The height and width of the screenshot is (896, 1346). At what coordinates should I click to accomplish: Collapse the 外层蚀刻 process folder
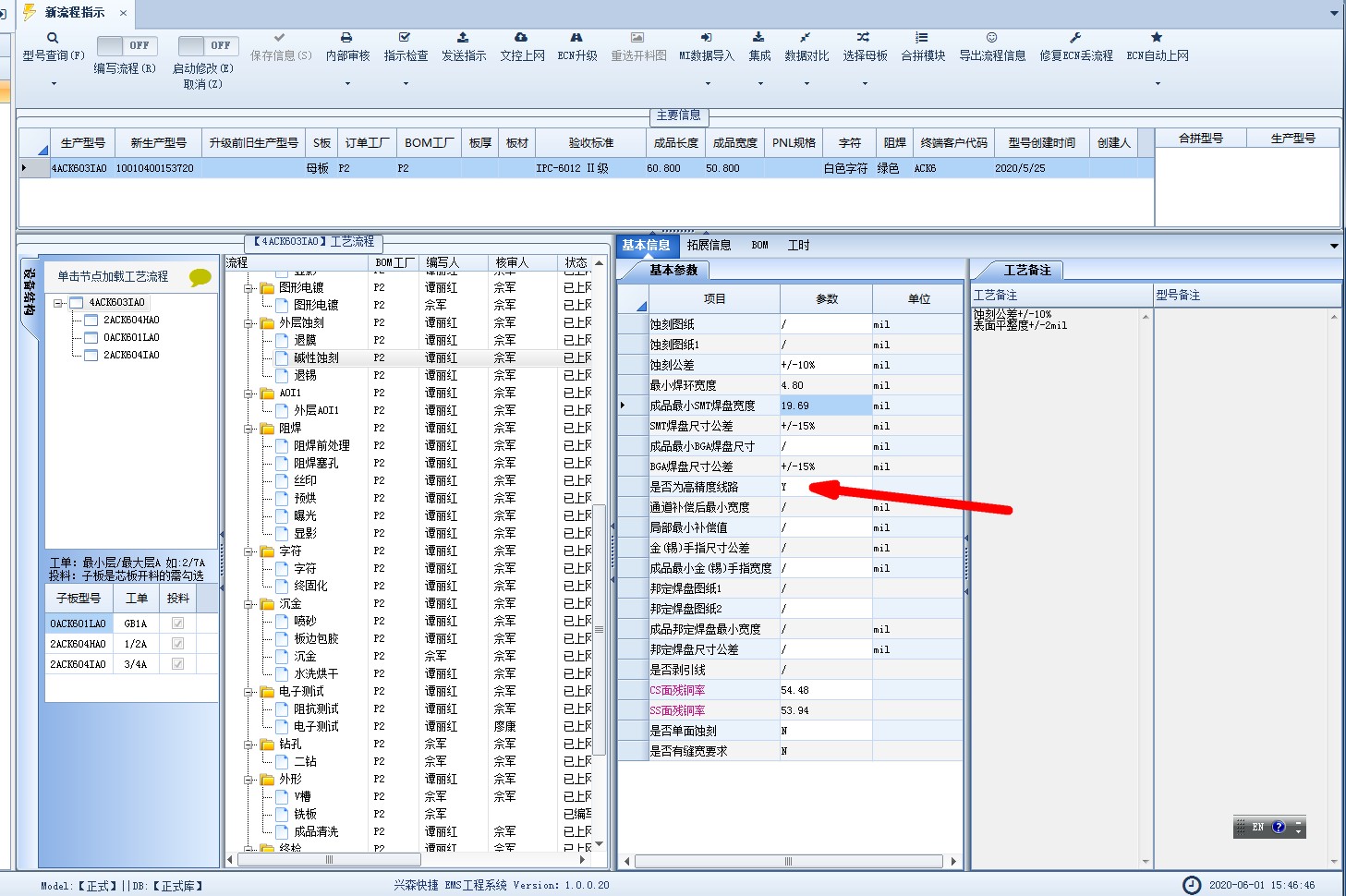(249, 323)
